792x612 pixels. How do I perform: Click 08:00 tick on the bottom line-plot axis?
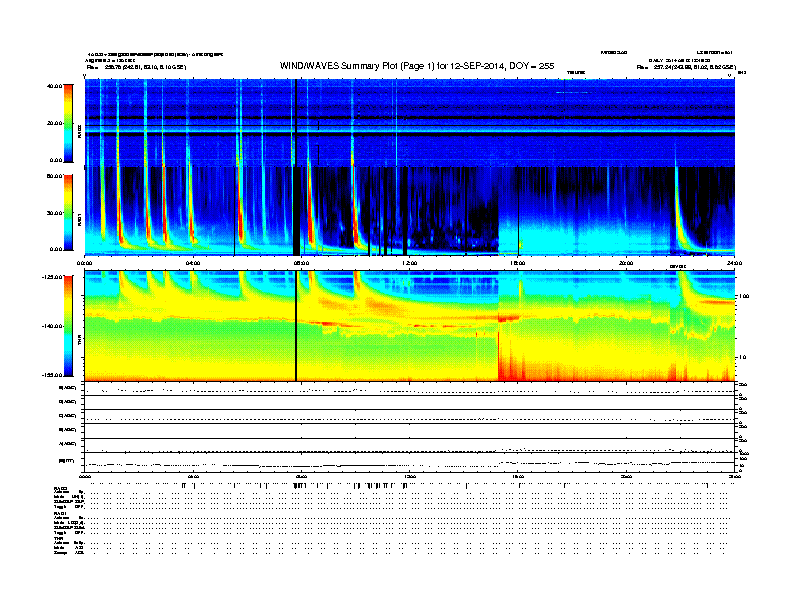tap(301, 476)
